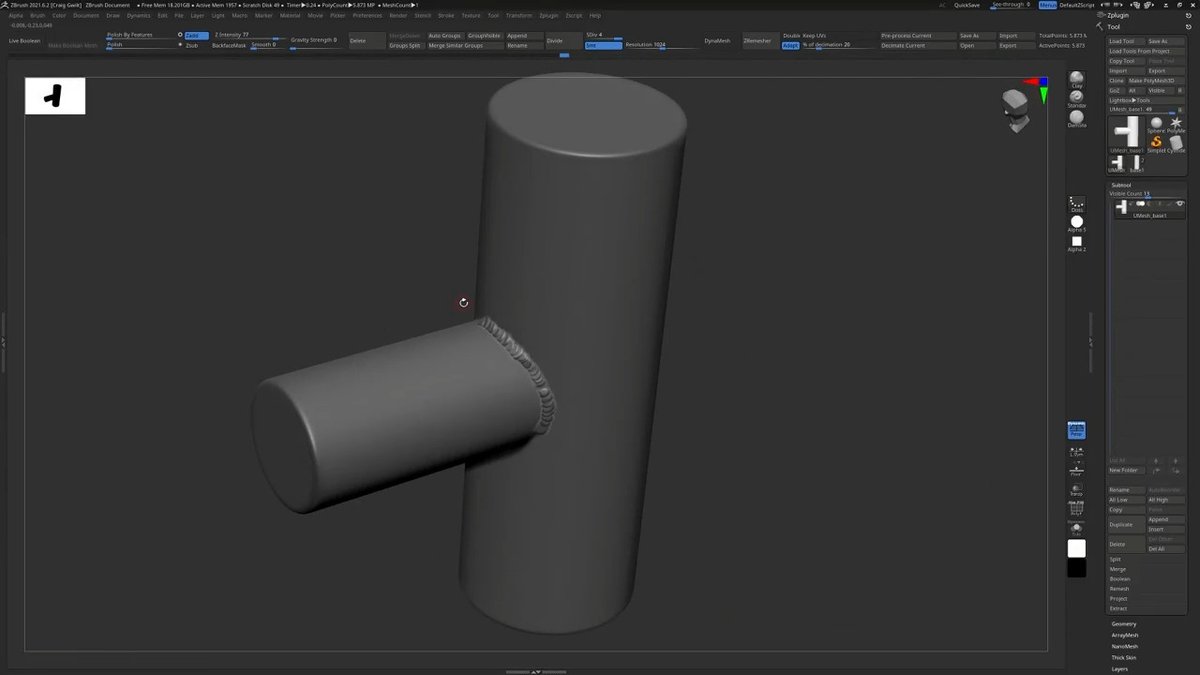The image size is (1200, 675).
Task: Toggle Zadd drawing mode
Action: [196, 35]
